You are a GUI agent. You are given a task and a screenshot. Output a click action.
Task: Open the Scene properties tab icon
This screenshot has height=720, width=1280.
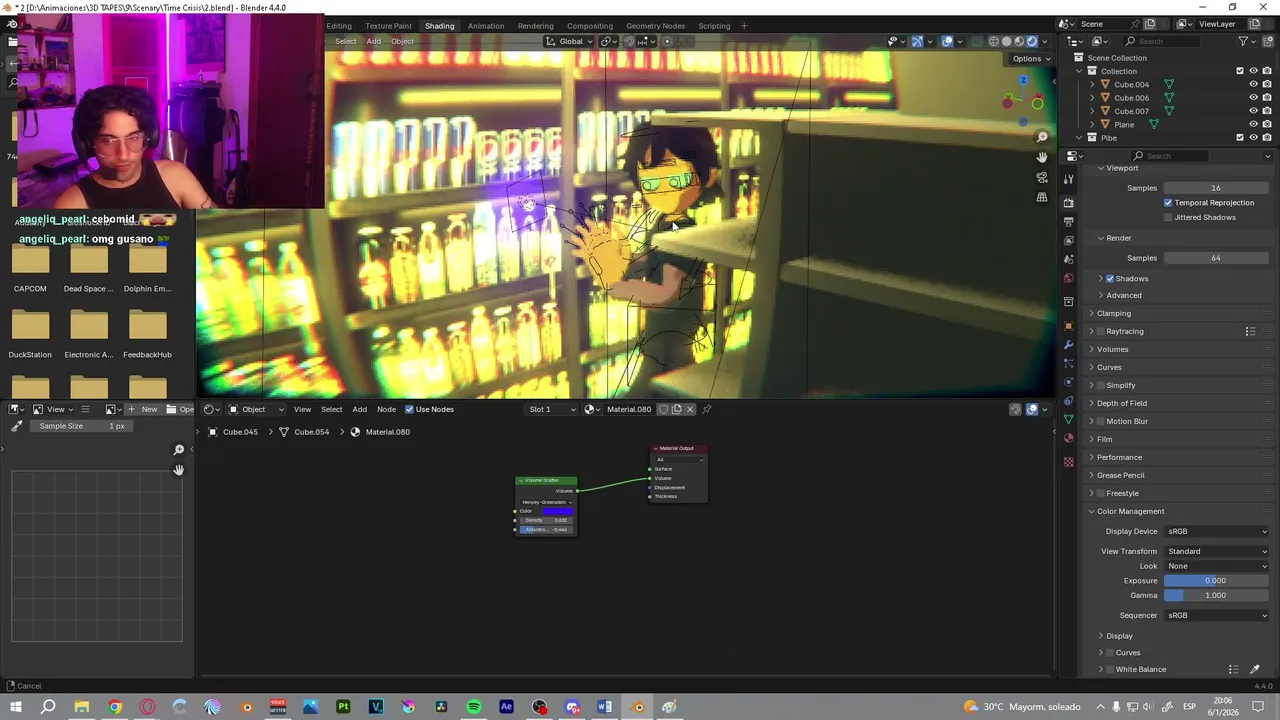pyautogui.click(x=1069, y=259)
